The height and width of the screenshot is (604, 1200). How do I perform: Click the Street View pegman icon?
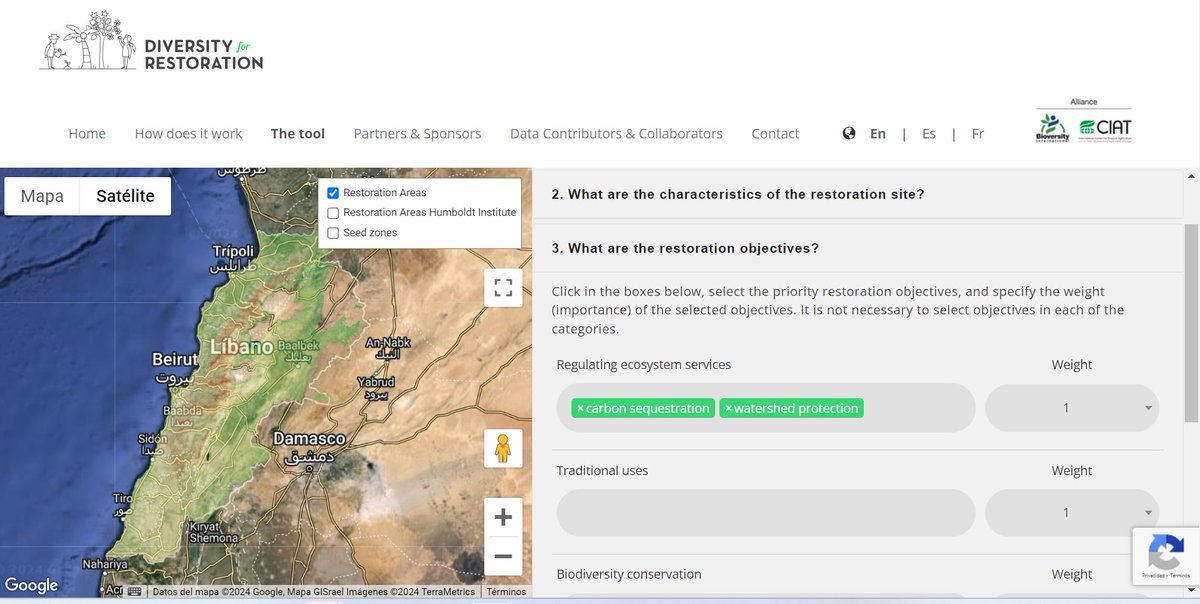[503, 448]
